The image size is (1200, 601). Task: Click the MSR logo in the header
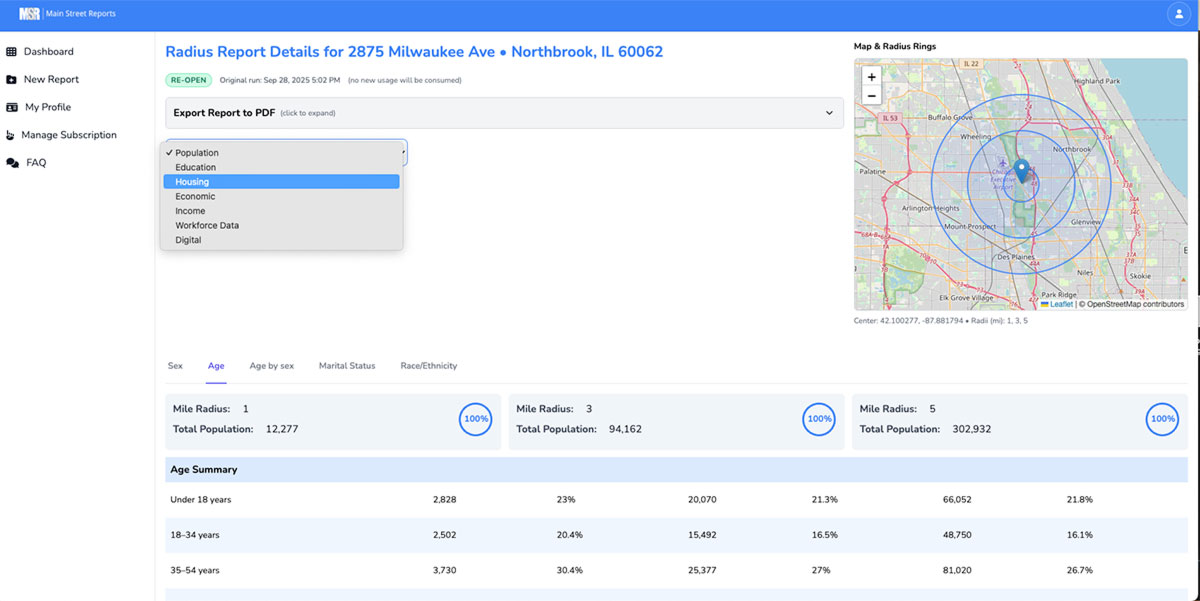click(30, 13)
